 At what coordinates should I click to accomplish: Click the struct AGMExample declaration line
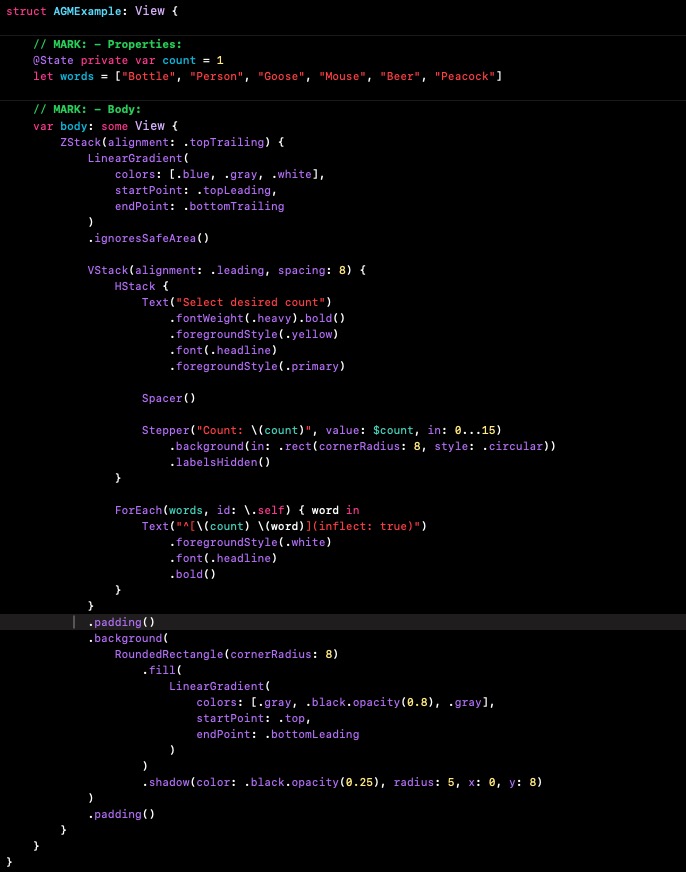pyautogui.click(x=92, y=11)
